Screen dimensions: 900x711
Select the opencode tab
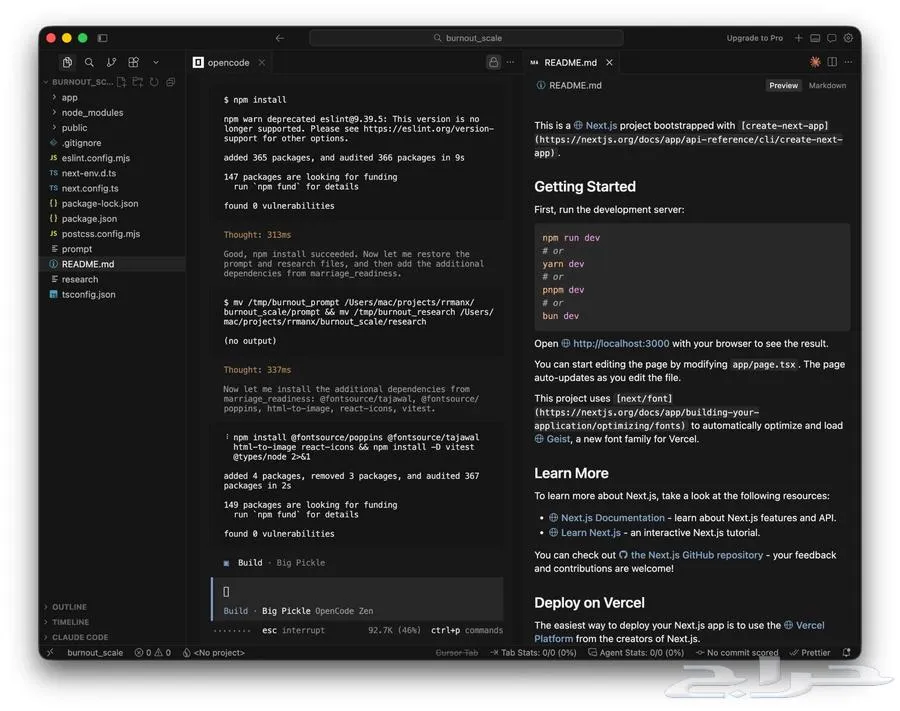229,63
